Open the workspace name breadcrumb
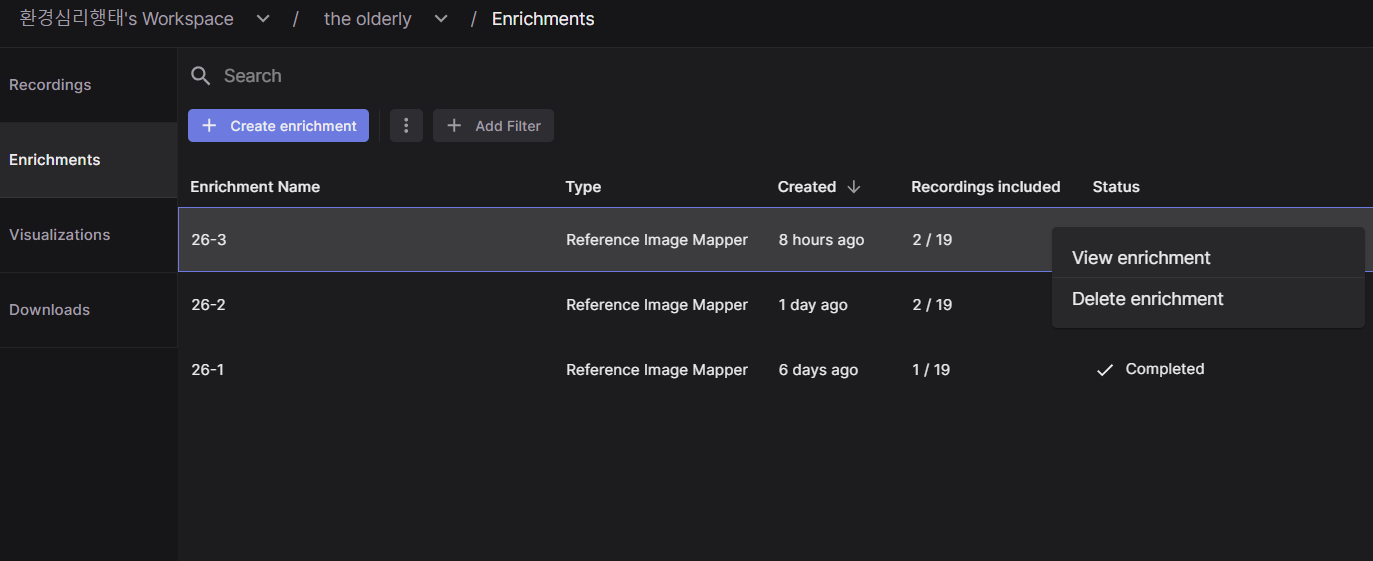 click(x=127, y=19)
